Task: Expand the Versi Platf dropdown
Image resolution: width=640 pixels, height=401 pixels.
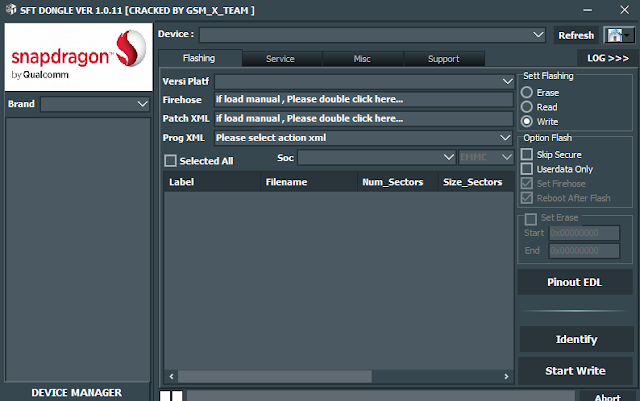Action: [364, 81]
